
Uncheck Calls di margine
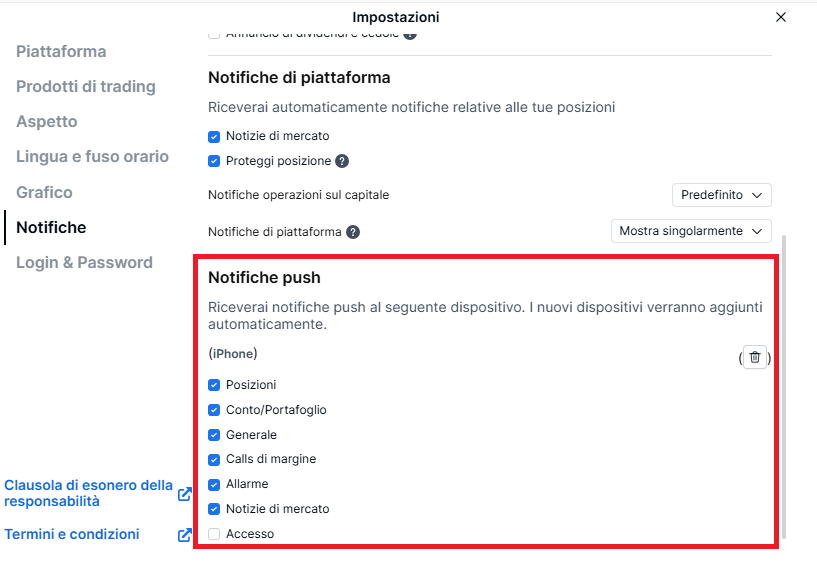tap(214, 460)
